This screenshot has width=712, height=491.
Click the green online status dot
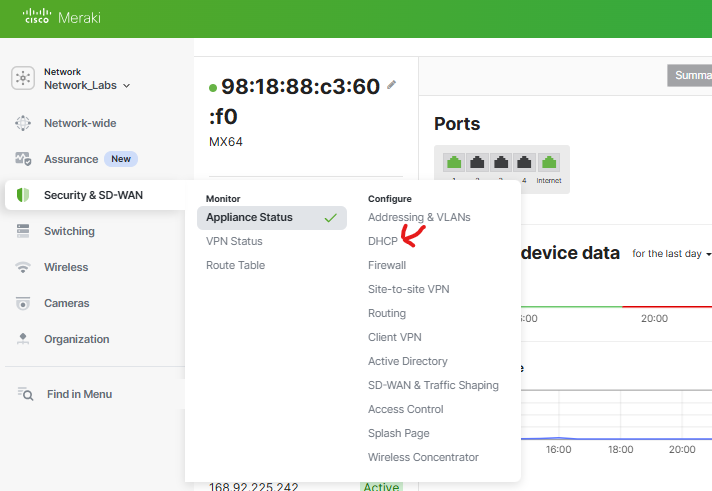(x=213, y=88)
